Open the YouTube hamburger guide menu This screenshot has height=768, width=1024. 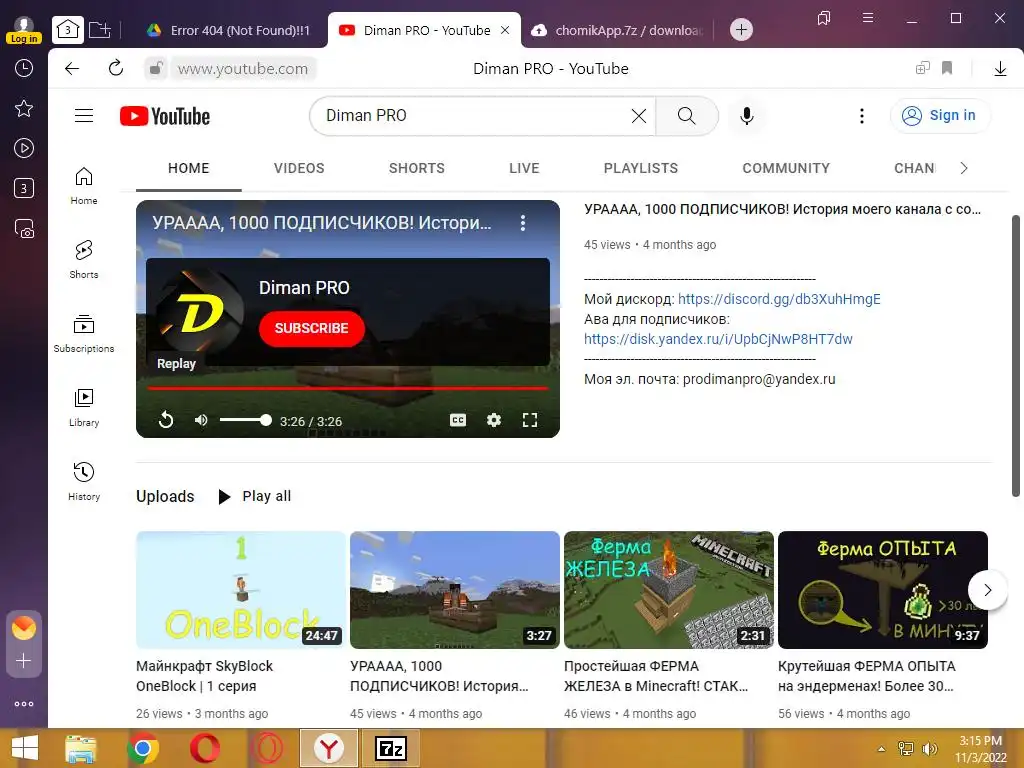coord(84,116)
